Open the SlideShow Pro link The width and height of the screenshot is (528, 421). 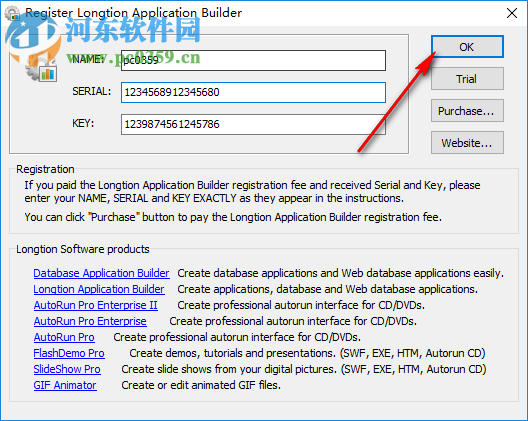pyautogui.click(x=67, y=369)
